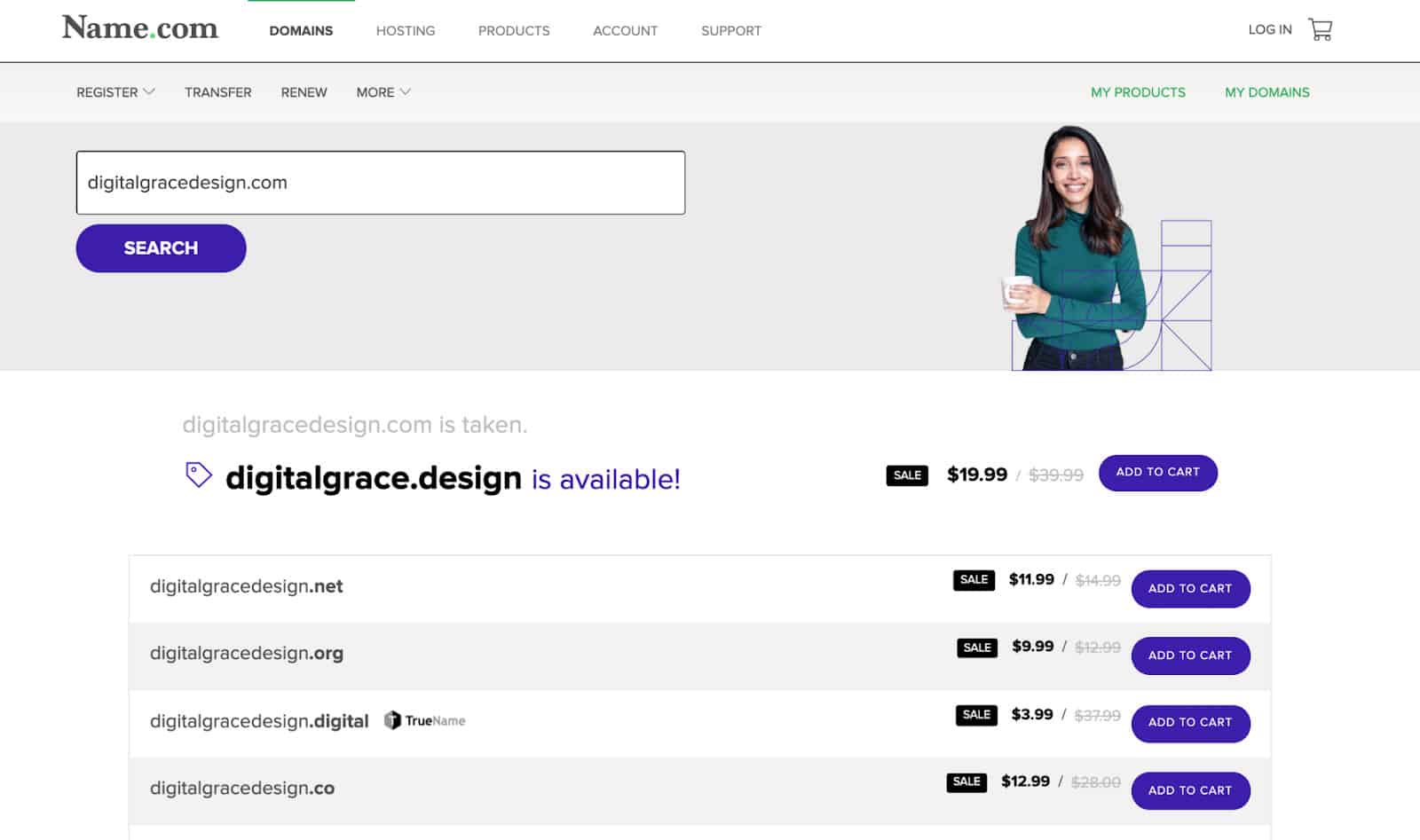1420x840 pixels.
Task: Open the HOSTING menu item
Action: pos(405,30)
